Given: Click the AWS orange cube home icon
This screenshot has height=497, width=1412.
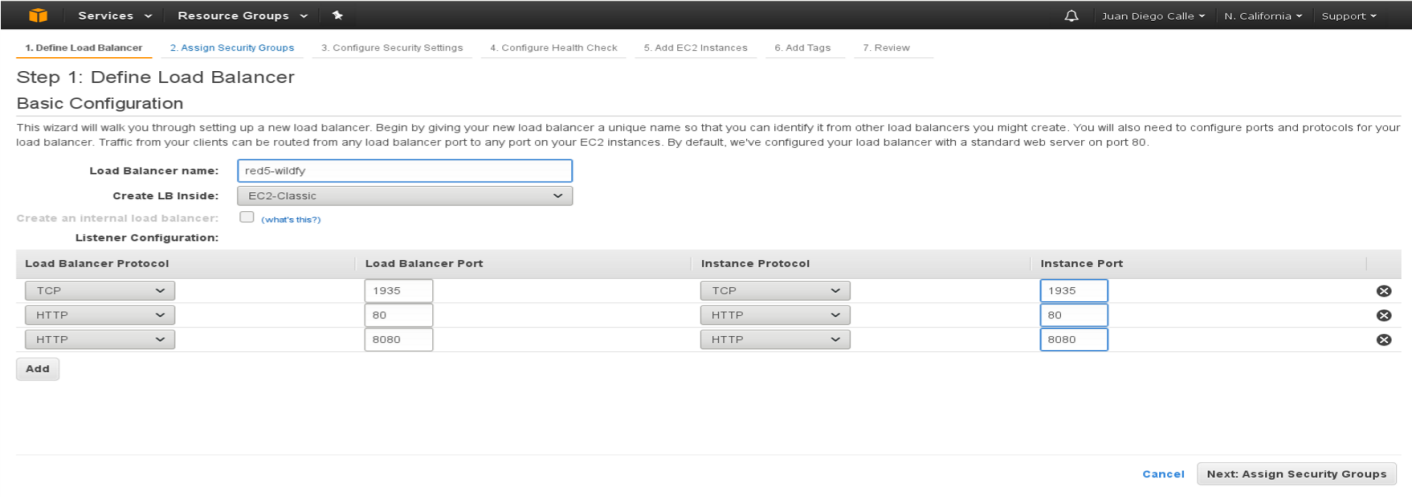Looking at the screenshot, I should (x=37, y=15).
